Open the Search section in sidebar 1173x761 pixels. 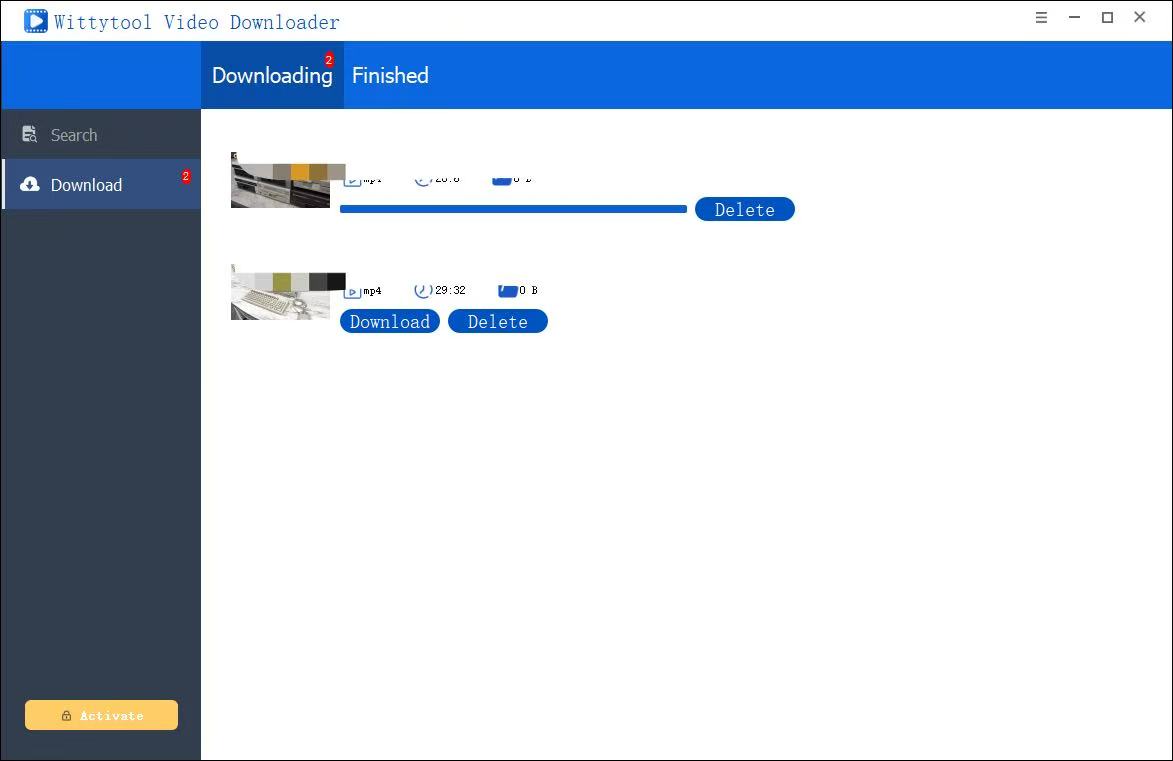point(74,135)
